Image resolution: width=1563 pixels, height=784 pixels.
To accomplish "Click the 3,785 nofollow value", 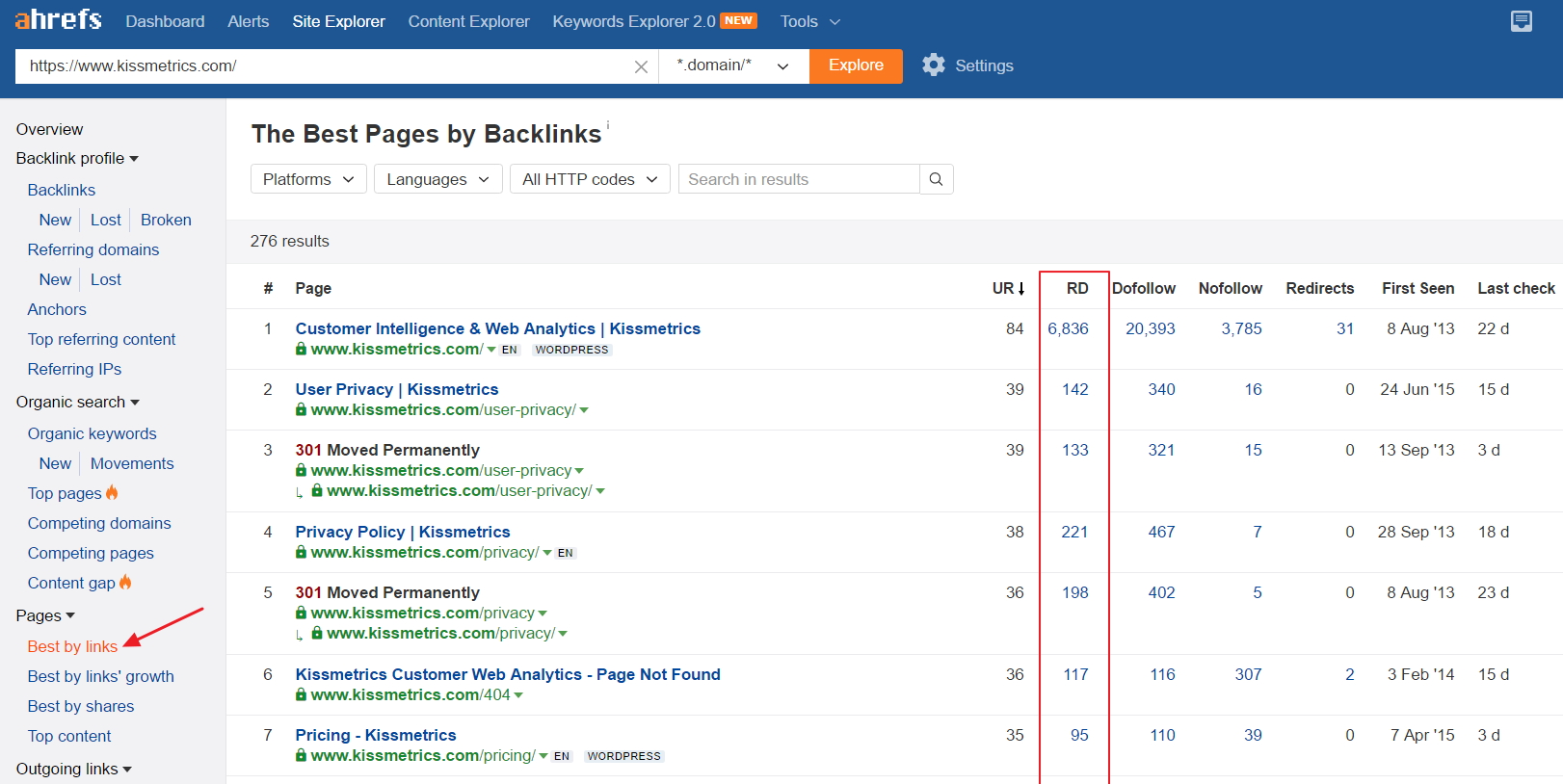I will (1242, 328).
